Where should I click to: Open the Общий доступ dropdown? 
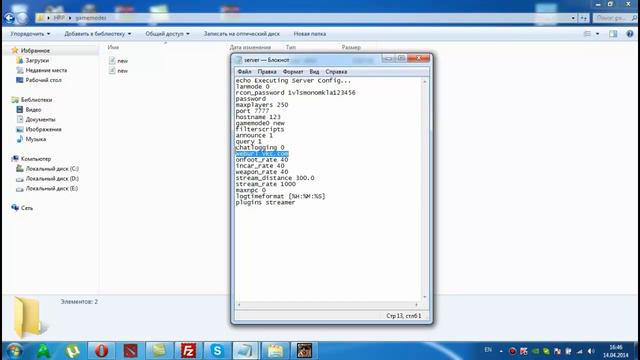point(167,34)
